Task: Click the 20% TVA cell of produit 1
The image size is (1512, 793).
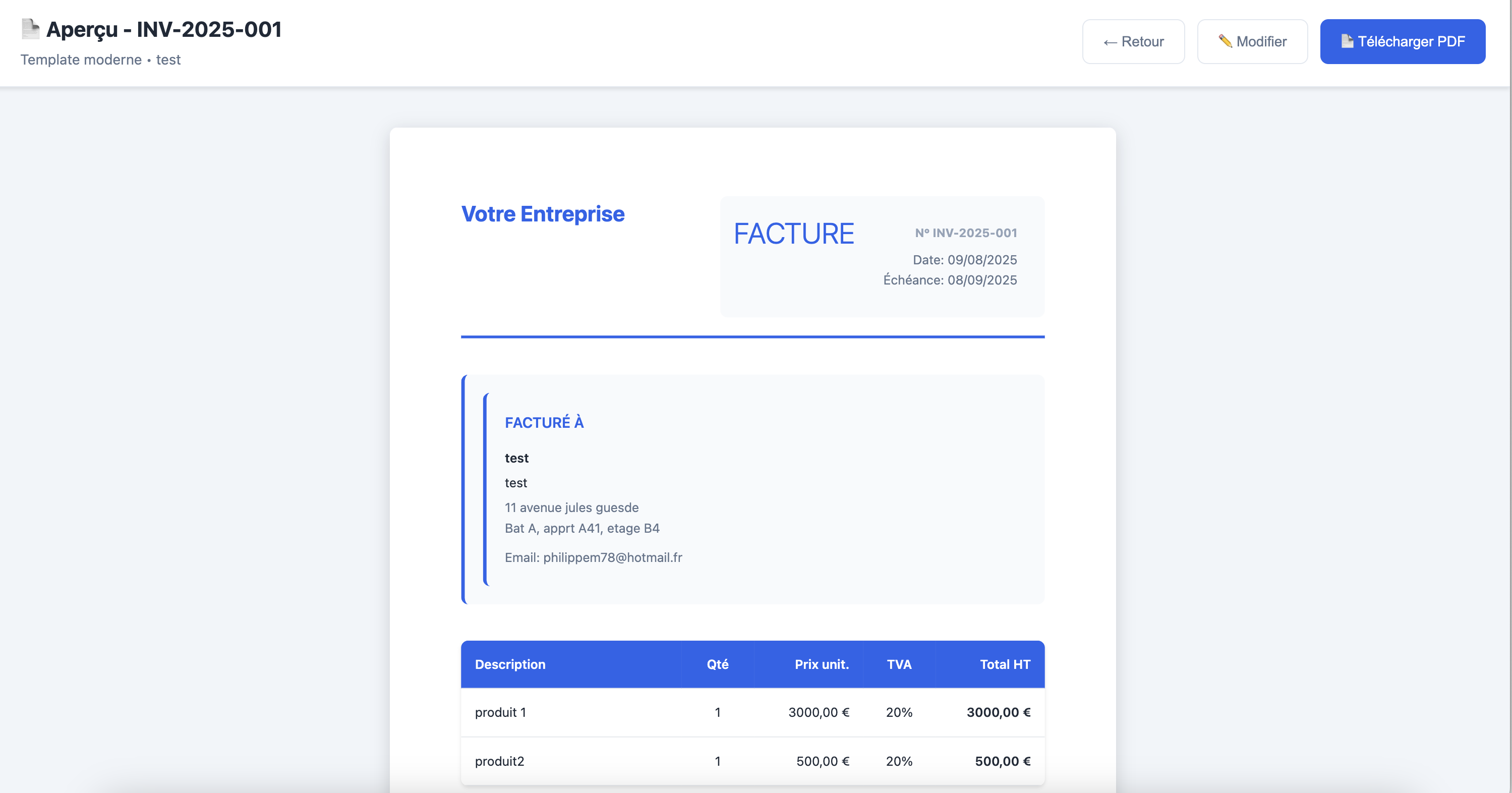Action: (899, 713)
